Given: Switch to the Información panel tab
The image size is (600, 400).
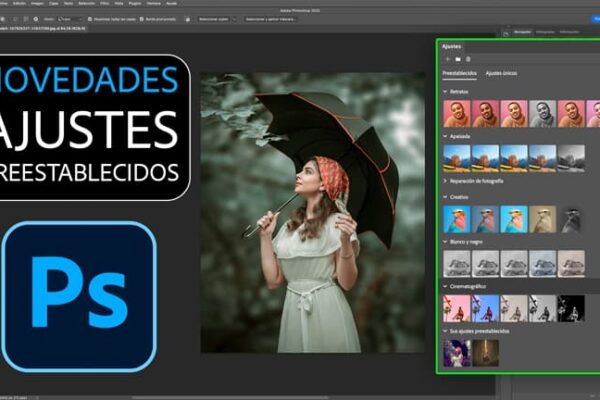Looking at the screenshot, I should point(569,32).
